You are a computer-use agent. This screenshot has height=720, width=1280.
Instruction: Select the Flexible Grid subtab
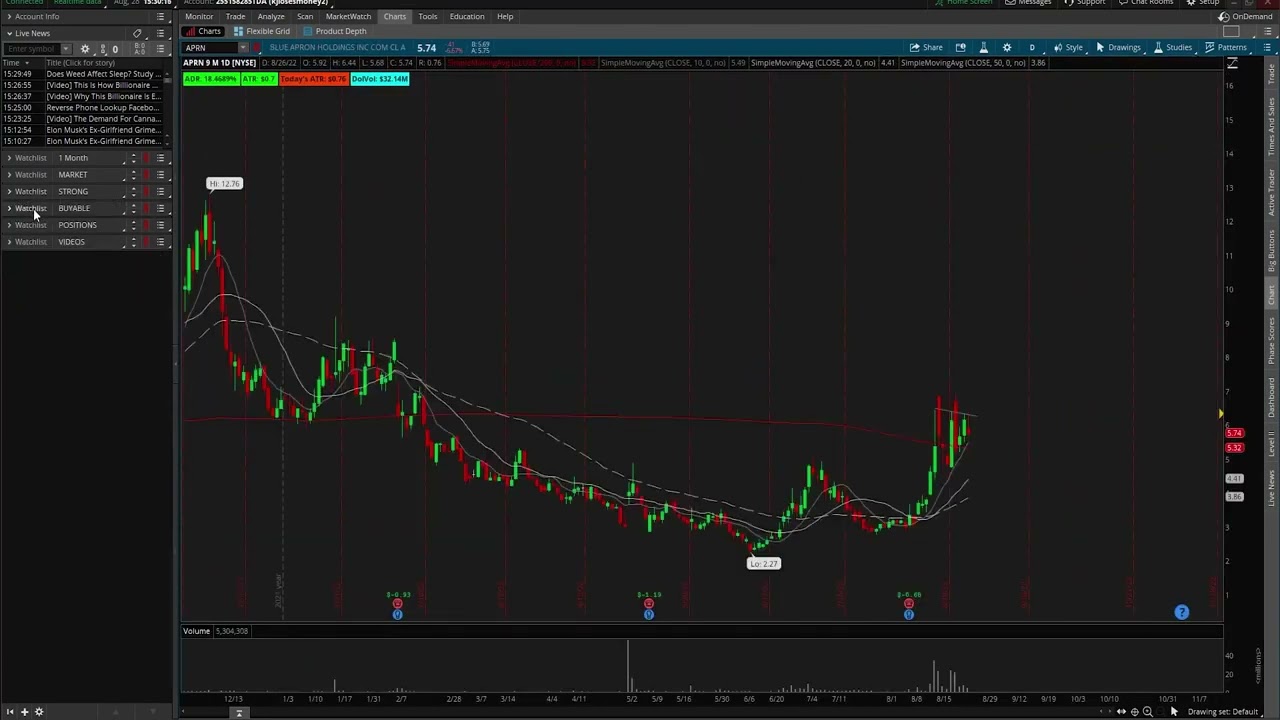tap(262, 31)
